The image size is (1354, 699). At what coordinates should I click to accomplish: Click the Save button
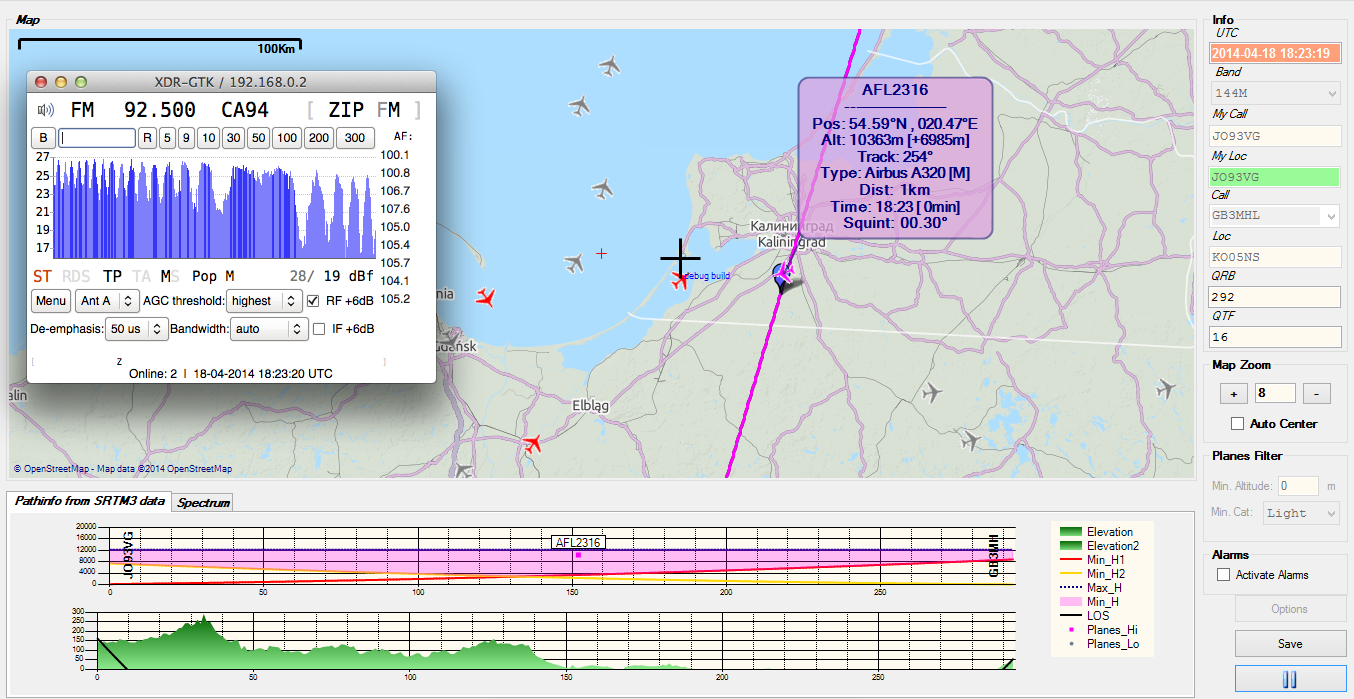tap(1289, 644)
